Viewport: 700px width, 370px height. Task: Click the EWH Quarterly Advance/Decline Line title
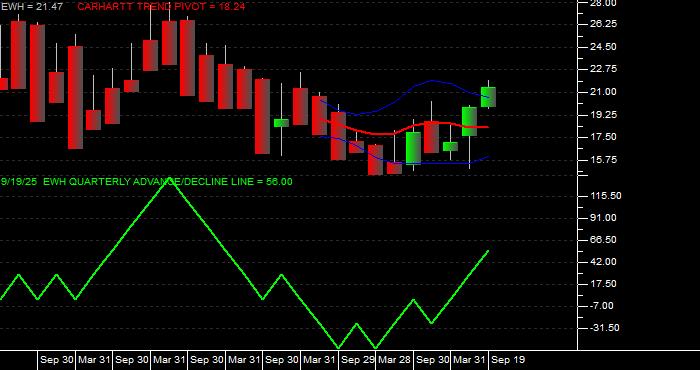[147, 182]
